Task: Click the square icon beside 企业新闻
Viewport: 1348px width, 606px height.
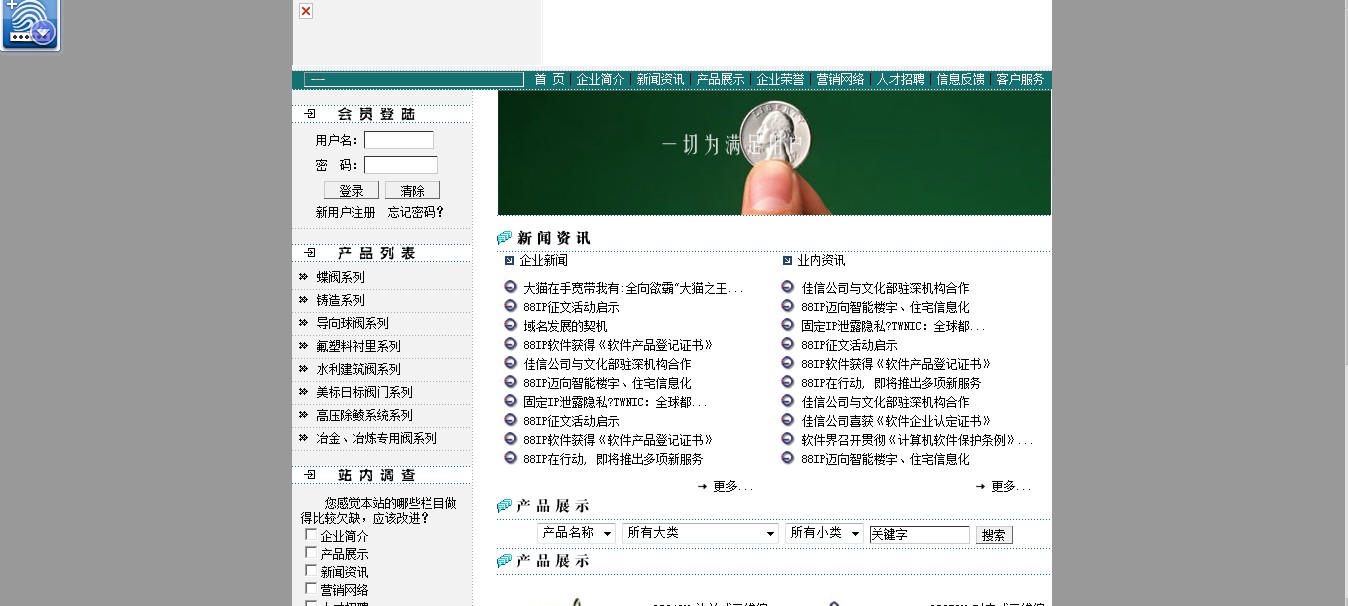Action: point(509,260)
